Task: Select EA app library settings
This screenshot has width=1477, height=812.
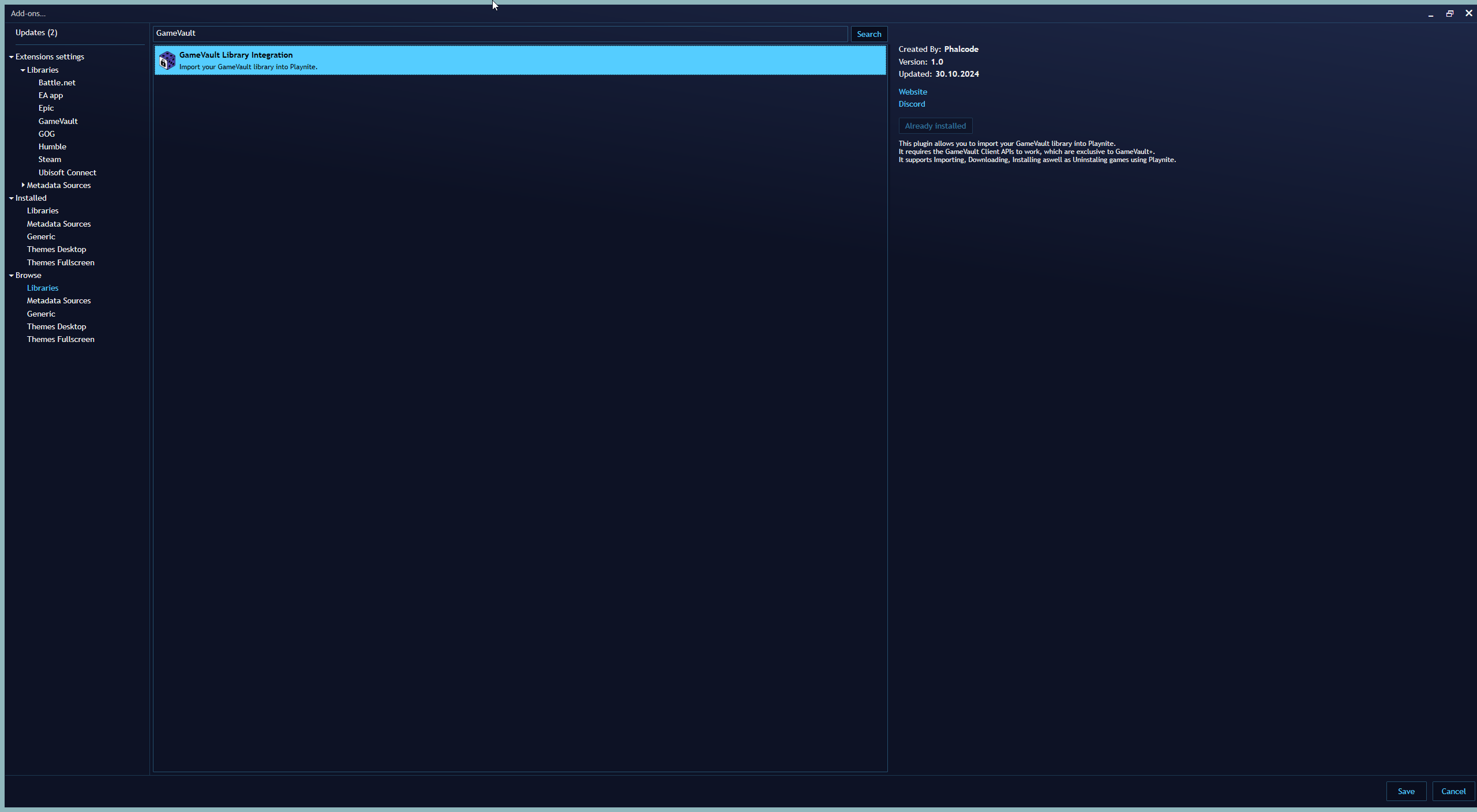Action: click(x=51, y=95)
